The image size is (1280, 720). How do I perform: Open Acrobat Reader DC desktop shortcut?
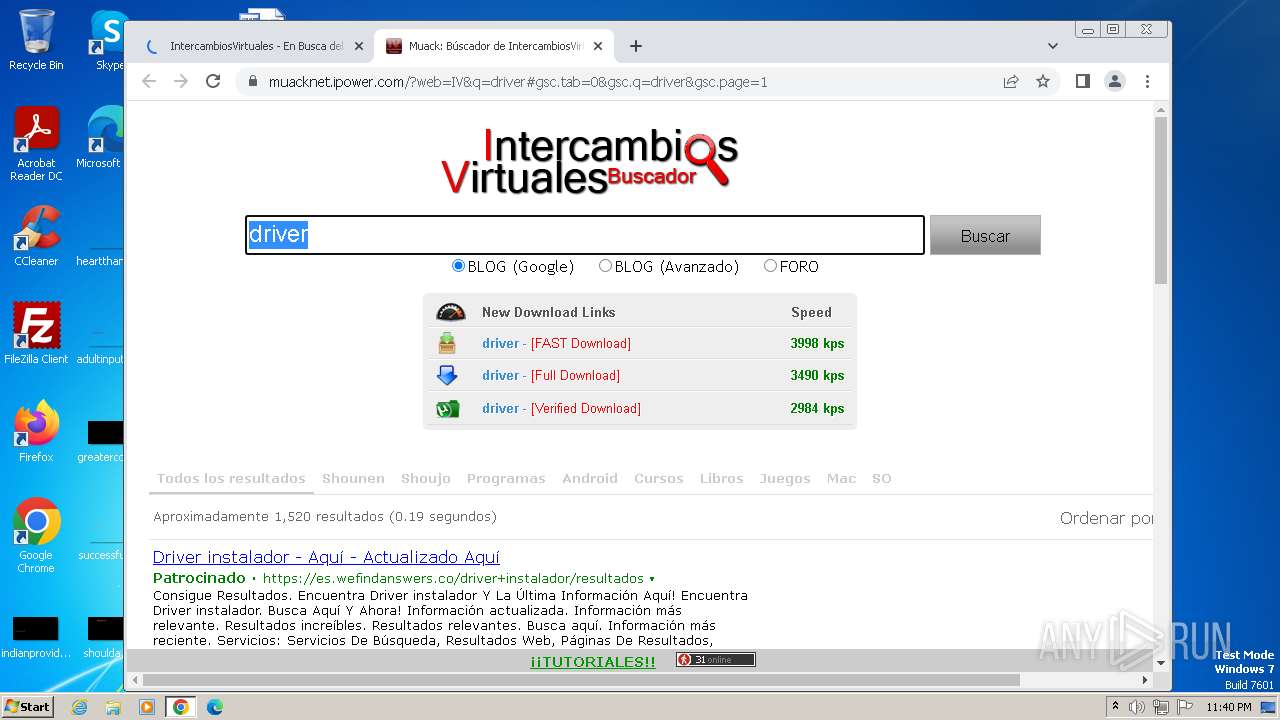click(x=36, y=145)
